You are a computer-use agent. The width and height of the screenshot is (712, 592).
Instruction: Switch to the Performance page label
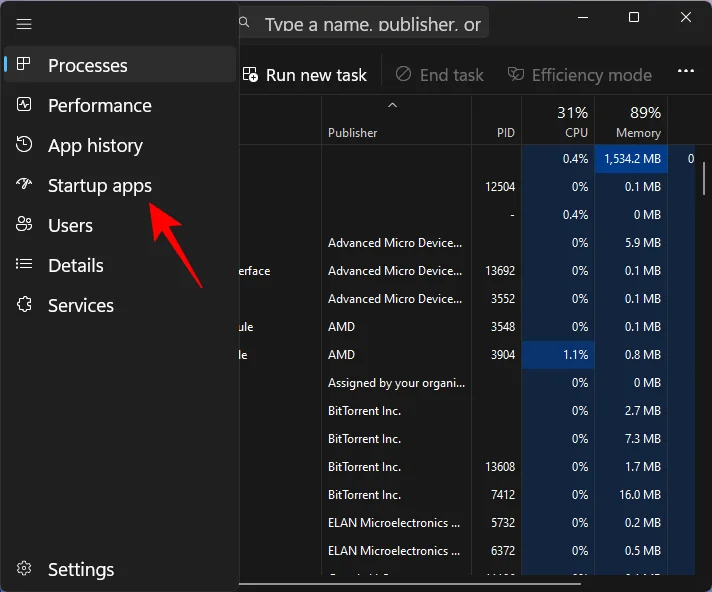(x=100, y=105)
